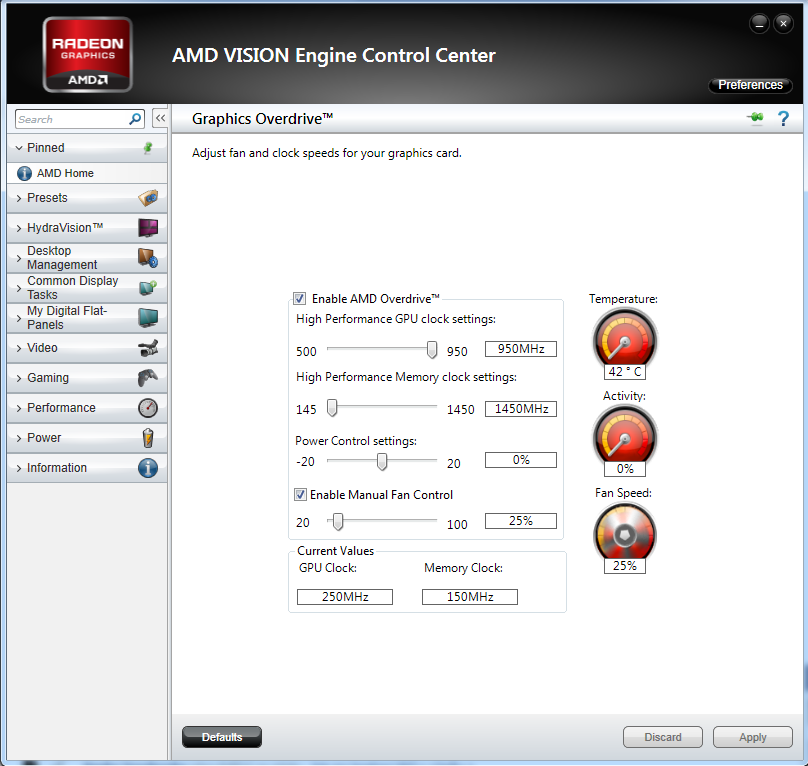
Task: Collapse the sidebar with the double-arrow button
Action: (160, 119)
